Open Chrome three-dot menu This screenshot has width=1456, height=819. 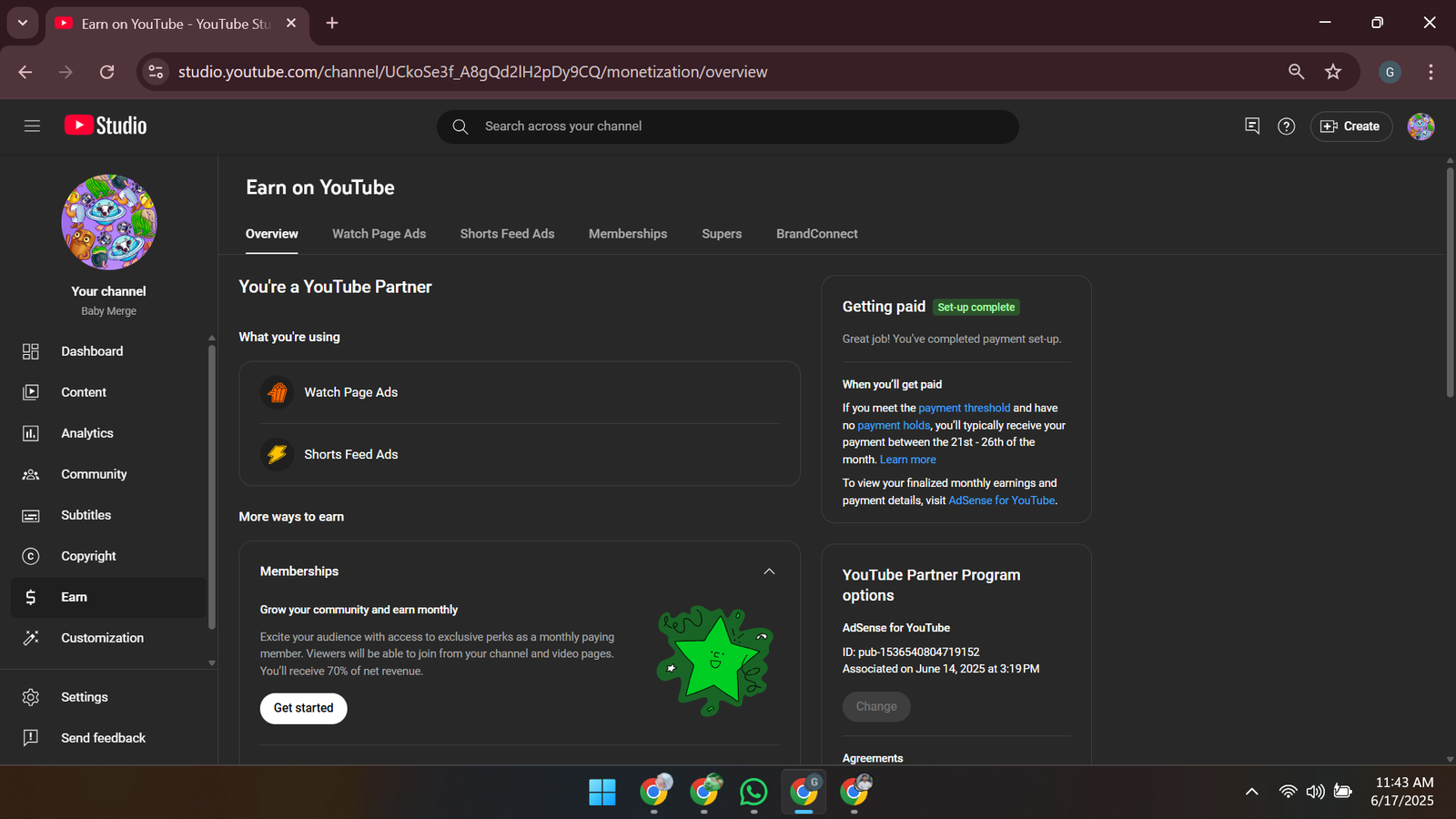tap(1431, 72)
